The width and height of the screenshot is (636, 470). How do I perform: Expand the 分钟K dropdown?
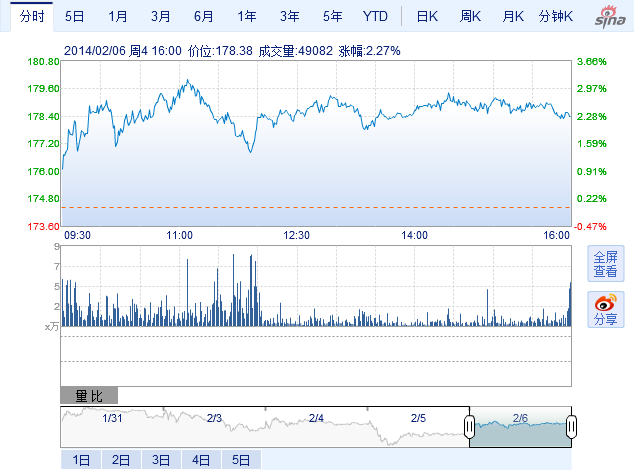556,16
